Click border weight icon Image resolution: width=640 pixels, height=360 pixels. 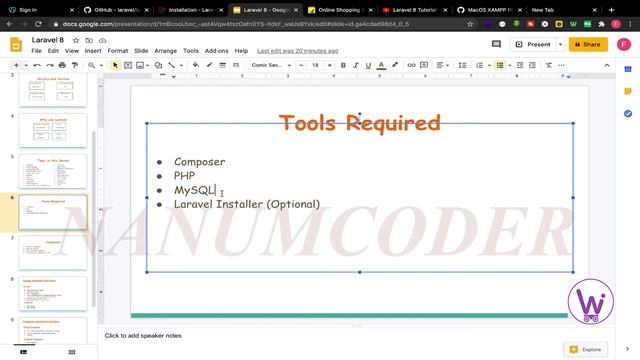tap(222, 65)
